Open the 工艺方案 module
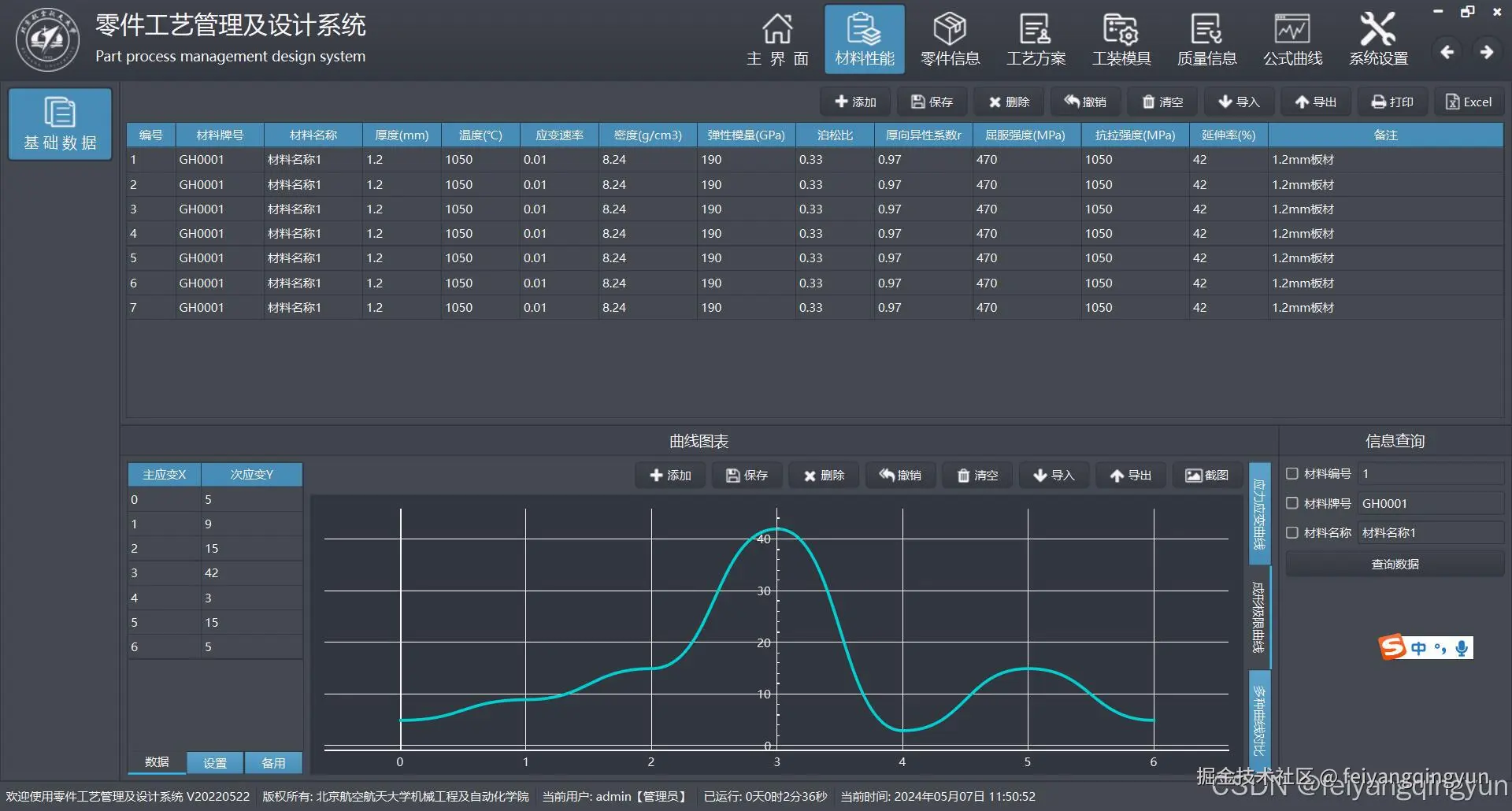 pyautogui.click(x=1036, y=39)
